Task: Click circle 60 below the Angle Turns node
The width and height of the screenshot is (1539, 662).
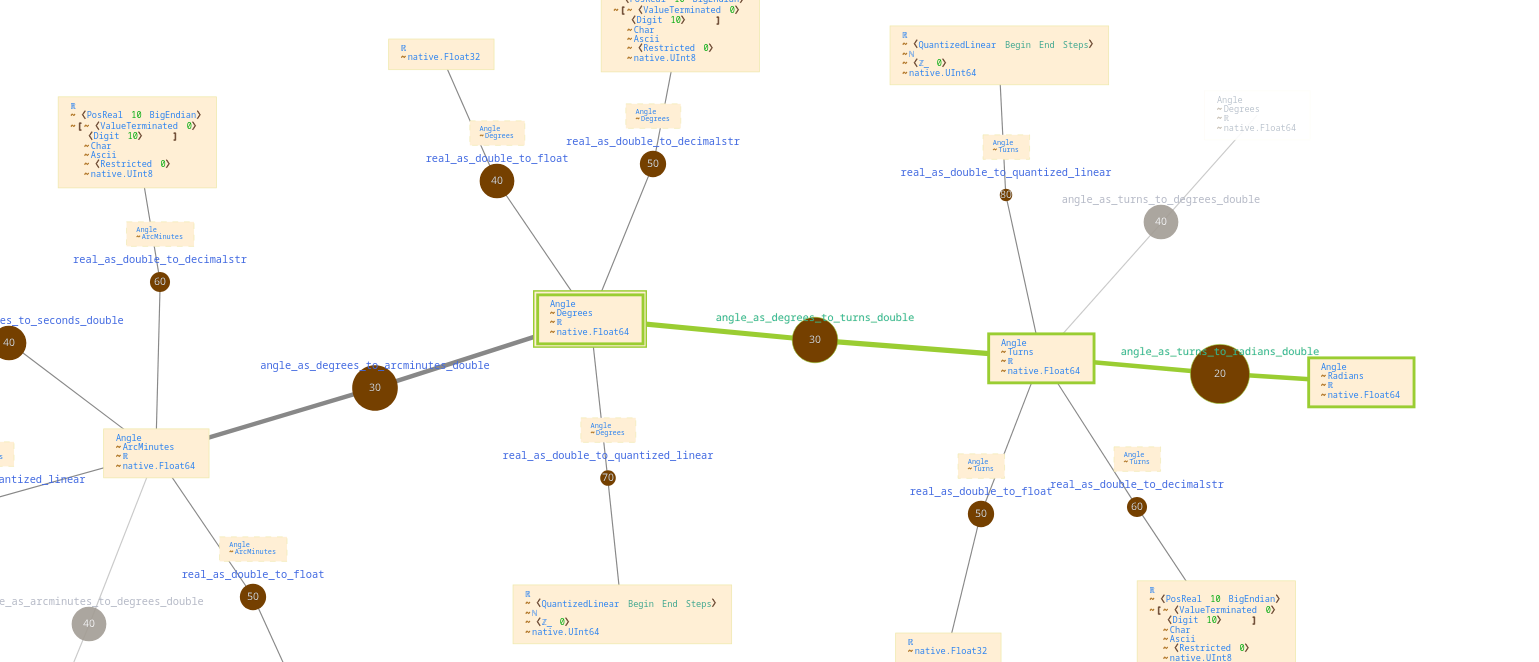Action: 1137,507
